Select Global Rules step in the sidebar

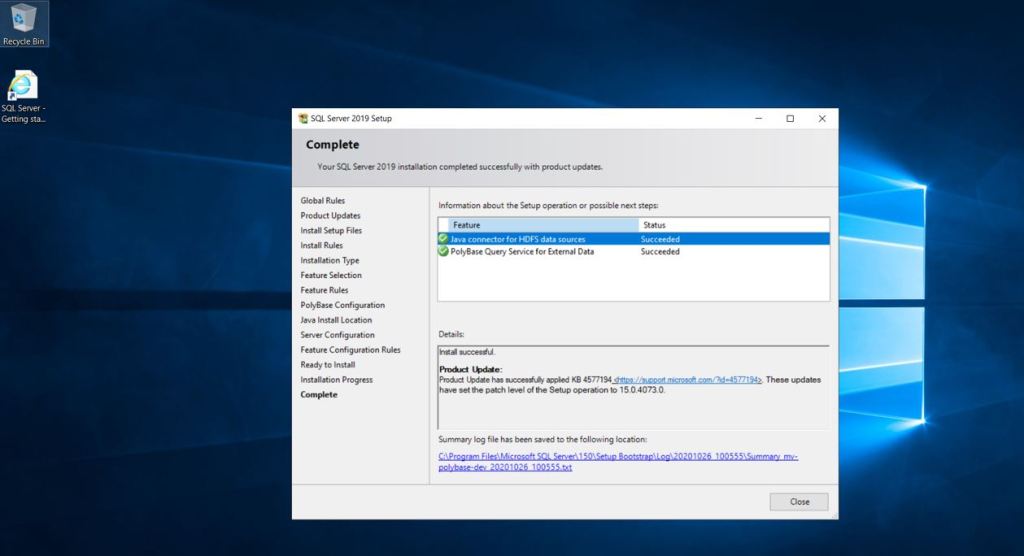pyautogui.click(x=323, y=201)
